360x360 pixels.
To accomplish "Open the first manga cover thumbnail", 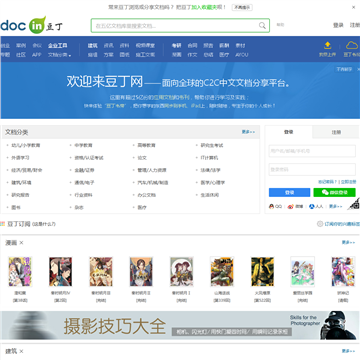I will [x=20, y=272].
